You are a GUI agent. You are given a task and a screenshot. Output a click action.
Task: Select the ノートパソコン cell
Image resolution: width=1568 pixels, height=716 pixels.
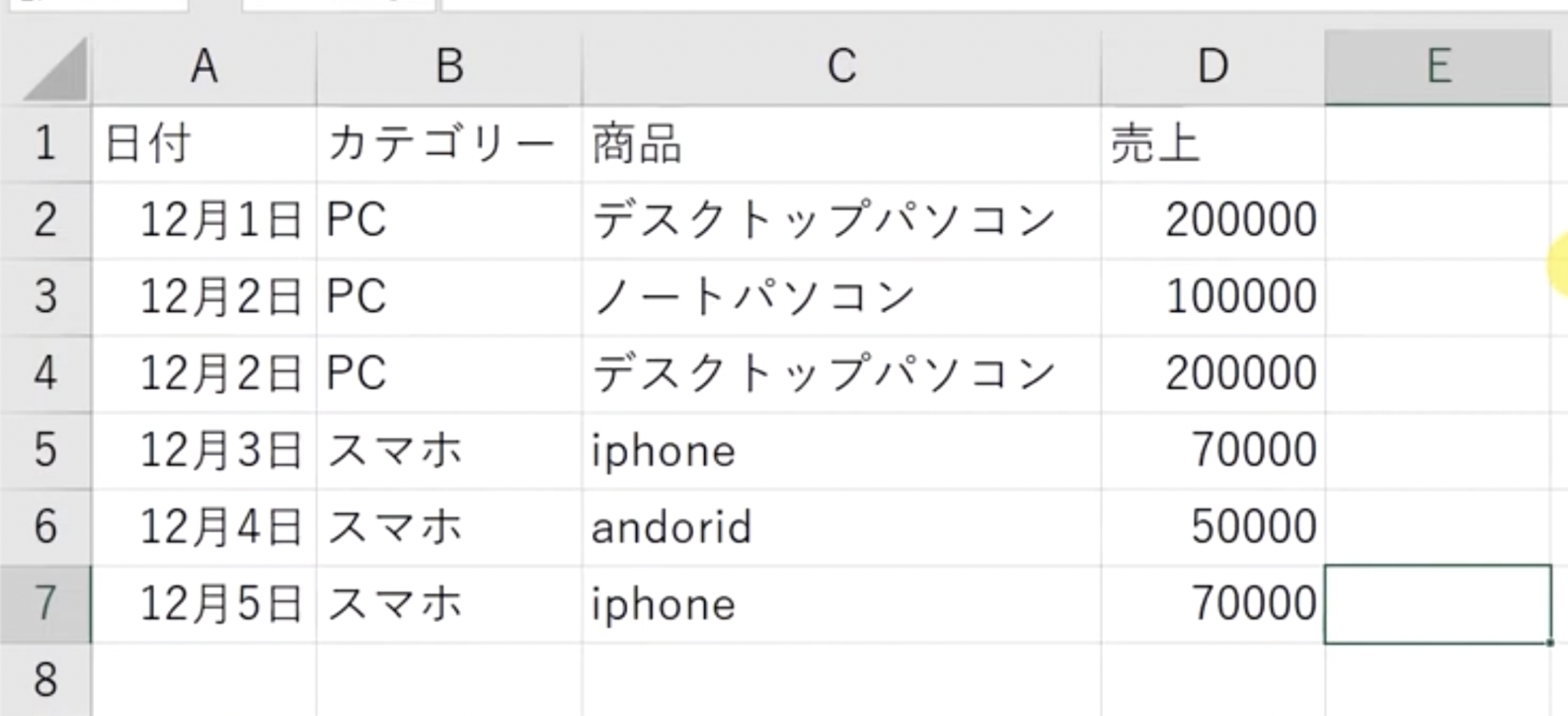841,297
